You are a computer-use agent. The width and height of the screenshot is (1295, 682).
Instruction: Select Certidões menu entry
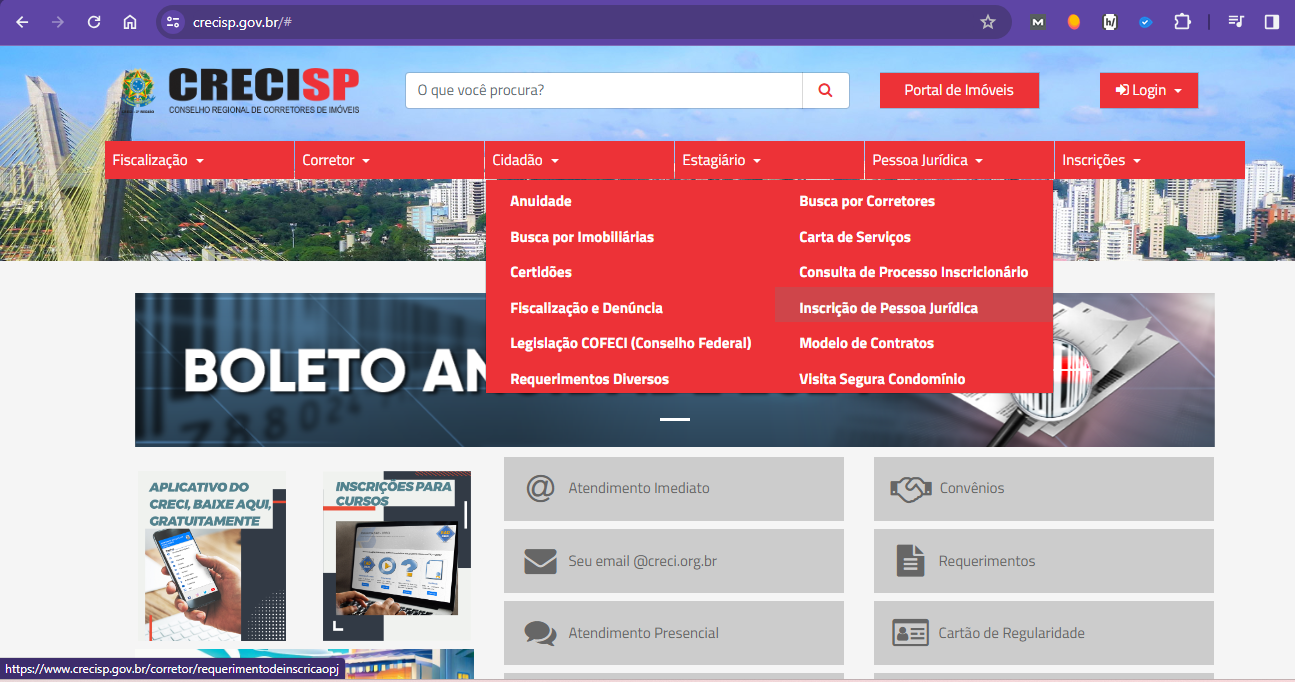(x=541, y=272)
